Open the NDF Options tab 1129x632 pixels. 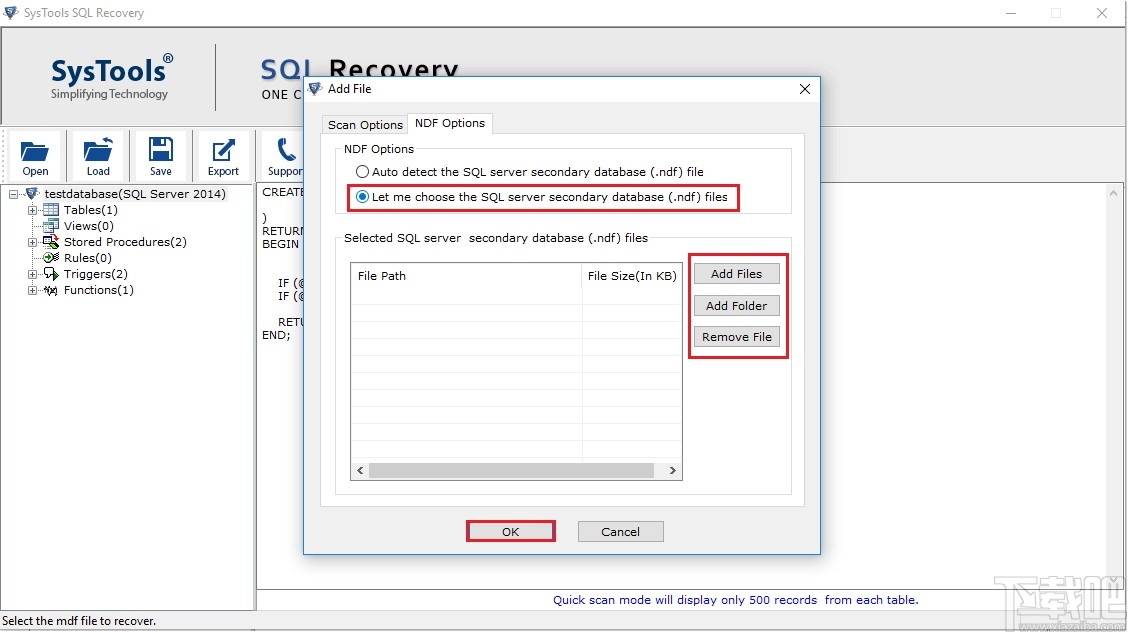[x=449, y=123]
